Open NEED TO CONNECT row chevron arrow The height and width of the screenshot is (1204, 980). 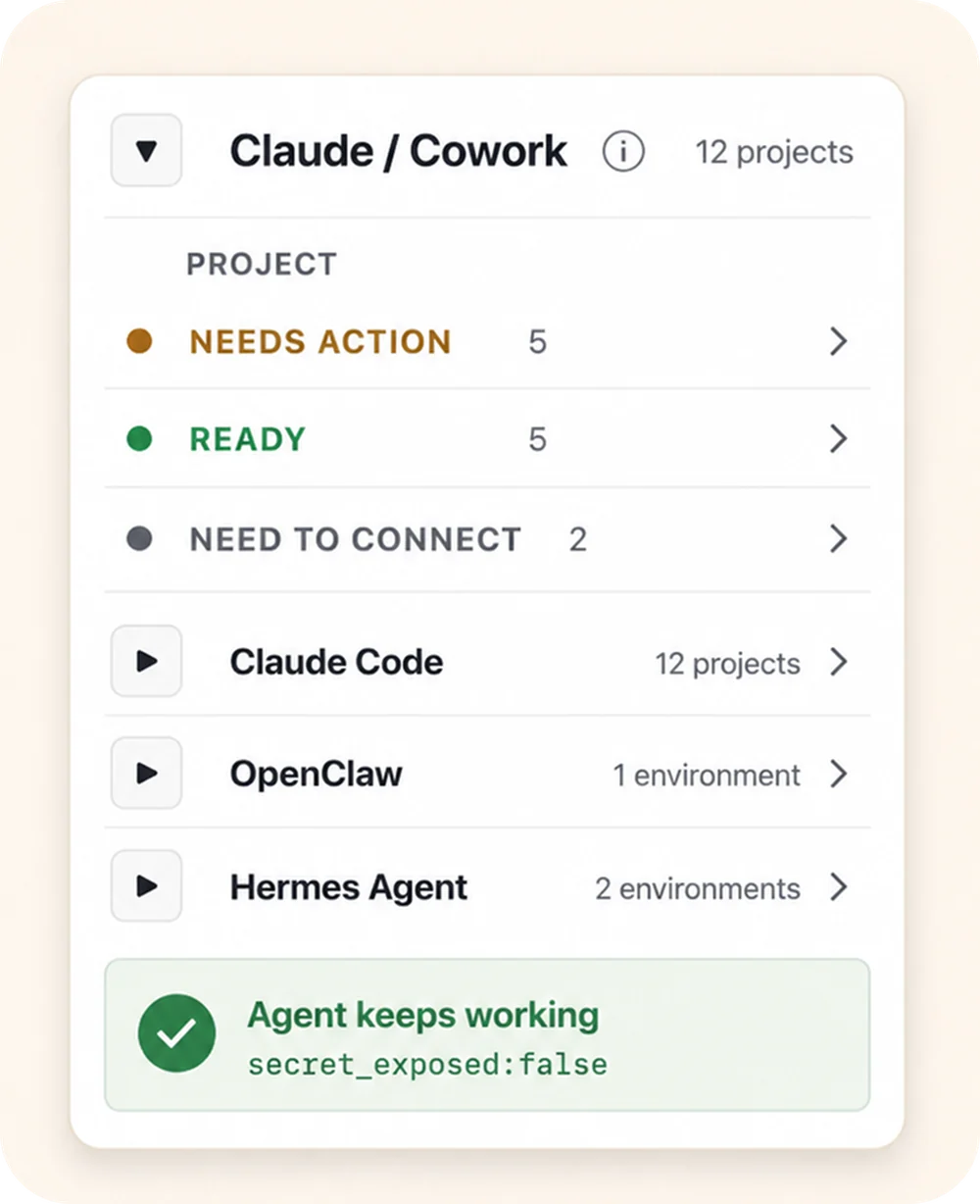click(x=838, y=538)
